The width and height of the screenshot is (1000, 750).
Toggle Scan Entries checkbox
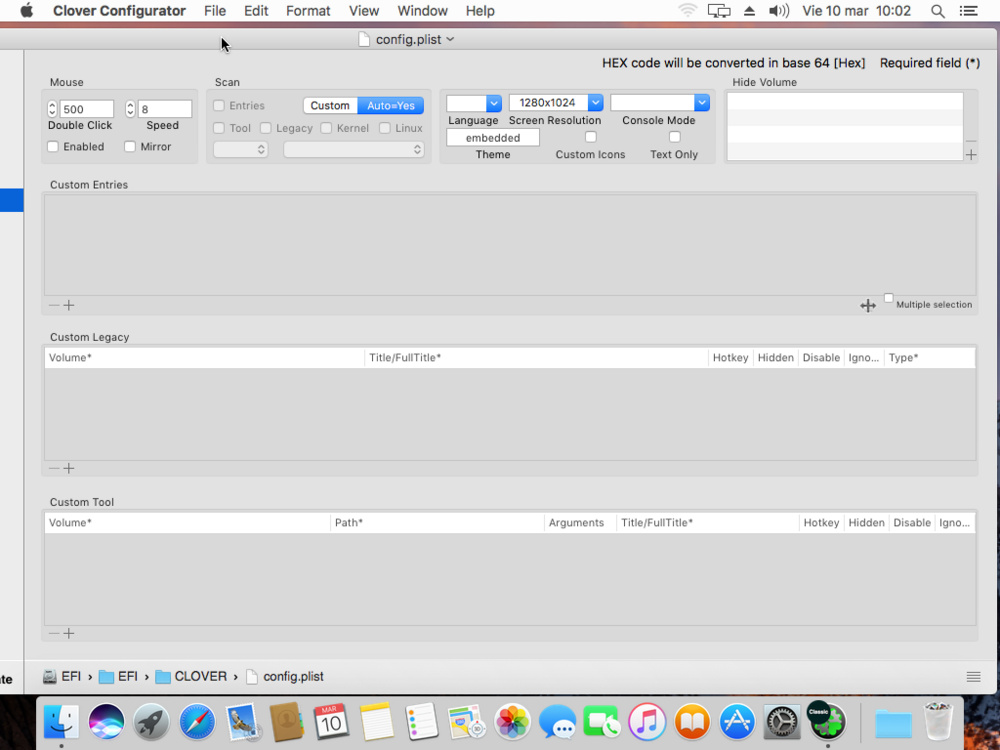[219, 105]
